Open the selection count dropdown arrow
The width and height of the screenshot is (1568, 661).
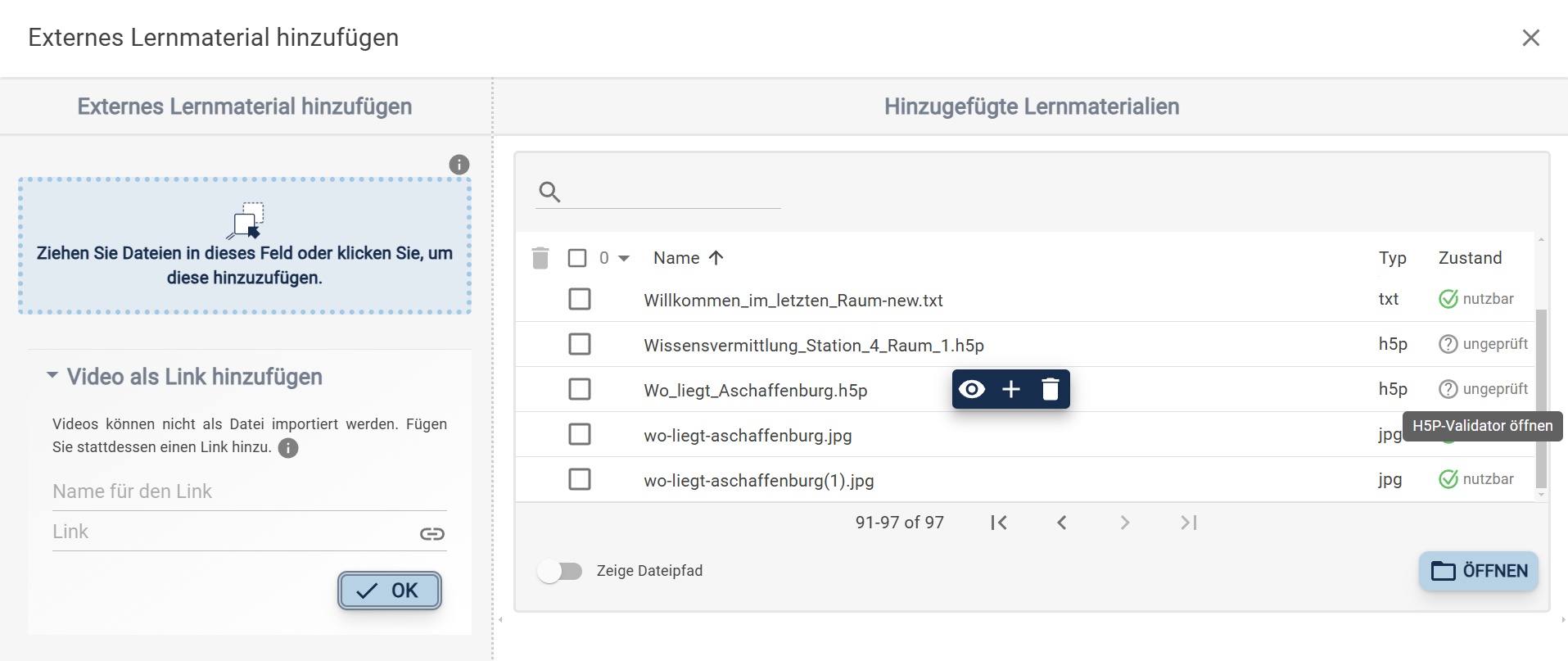coord(624,258)
